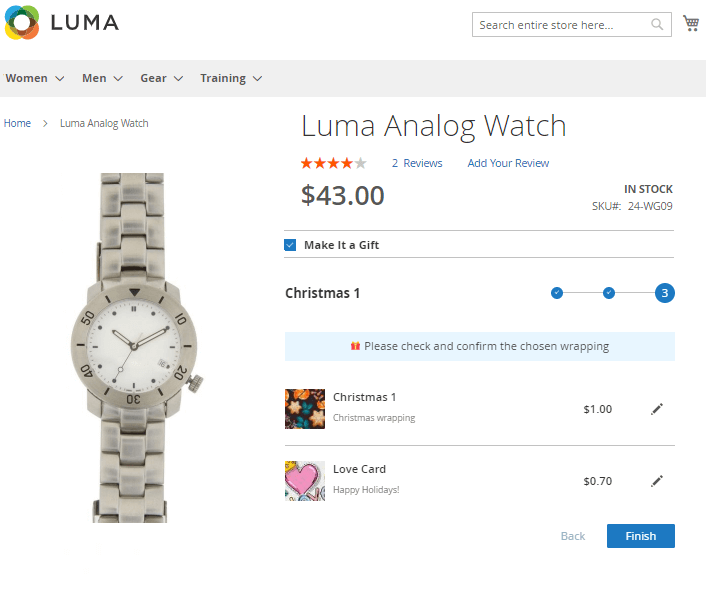707x589 pixels.
Task: Expand the Women menu
Action: [35, 78]
